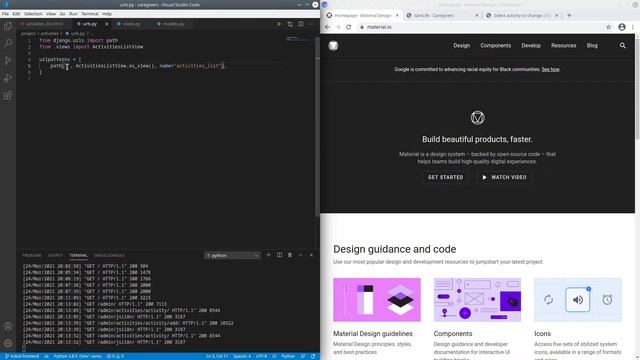This screenshot has width=640, height=360.
Task: Open the Components card image
Action: coord(477,300)
